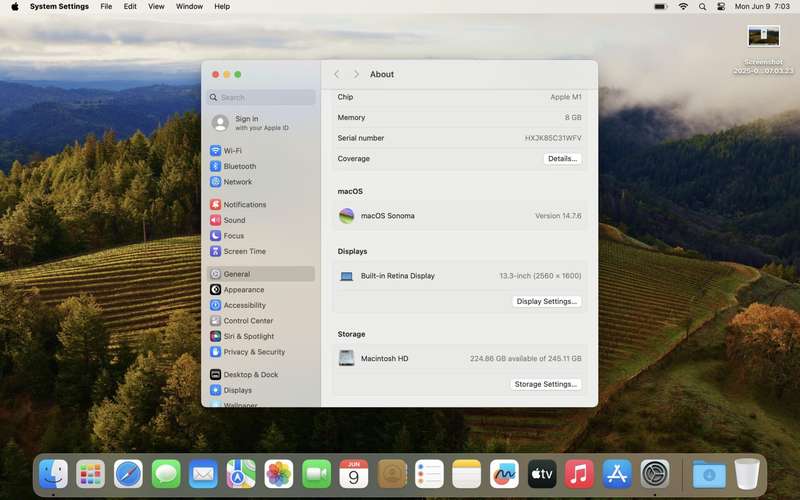Open the Apple menu
The width and height of the screenshot is (800, 500).
15,7
